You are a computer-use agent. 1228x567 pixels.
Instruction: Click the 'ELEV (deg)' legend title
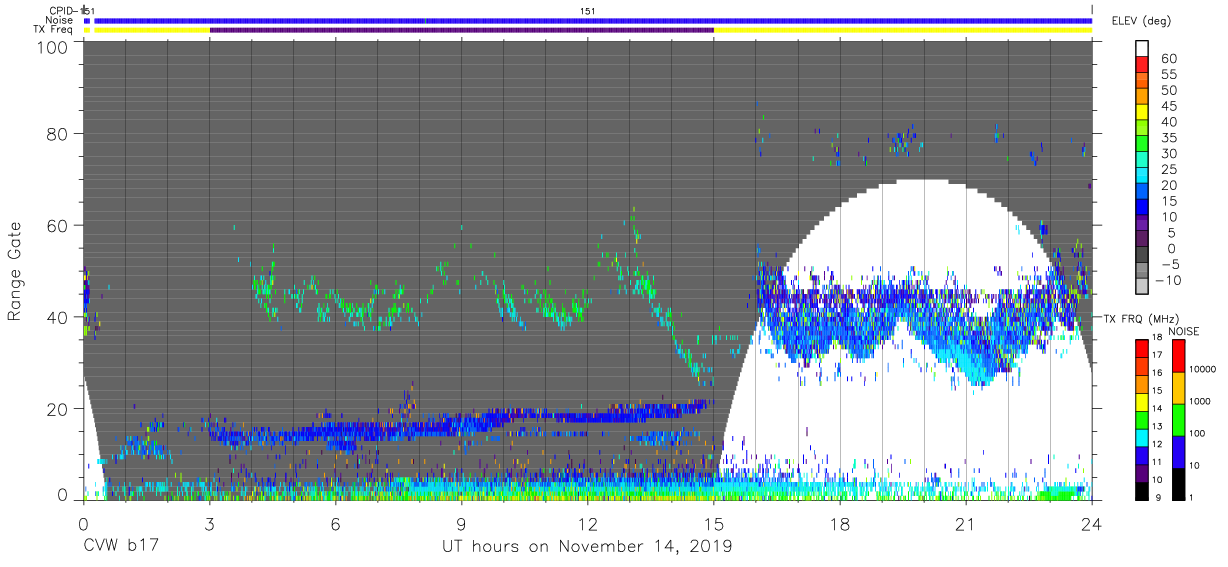[1140, 21]
